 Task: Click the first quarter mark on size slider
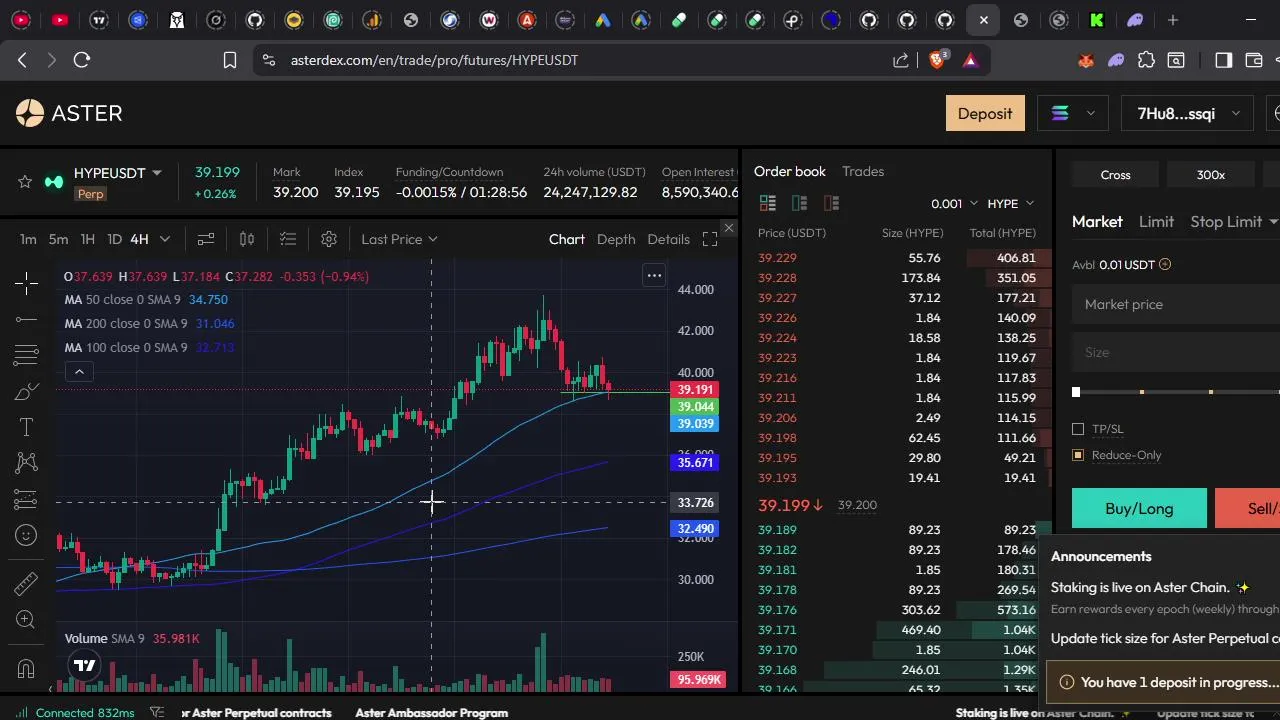(1141, 392)
